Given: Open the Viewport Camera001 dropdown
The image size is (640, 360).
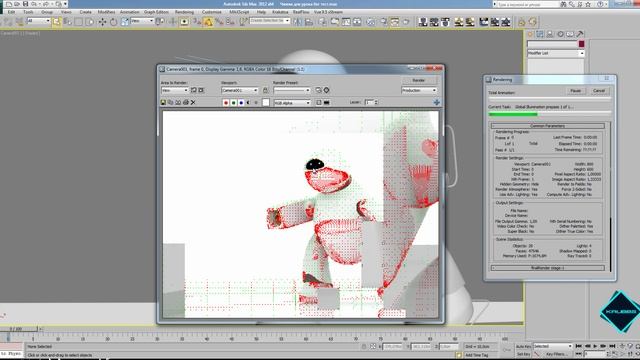Looking at the screenshot, I should pos(240,90).
